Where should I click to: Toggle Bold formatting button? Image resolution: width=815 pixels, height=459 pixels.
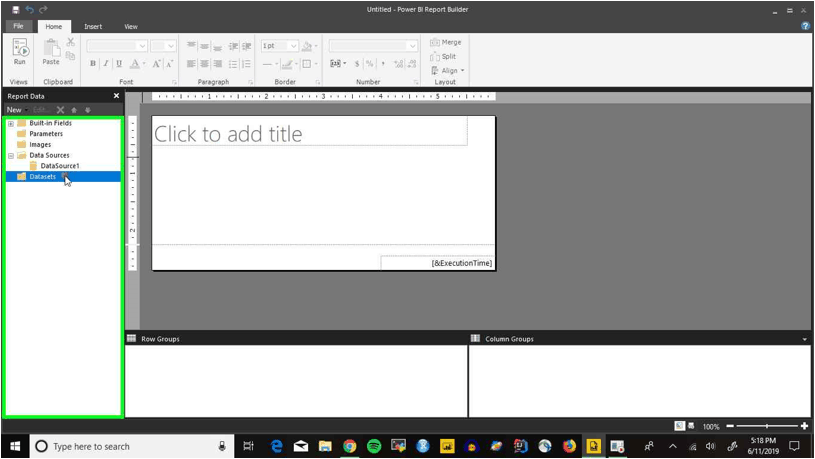93,64
